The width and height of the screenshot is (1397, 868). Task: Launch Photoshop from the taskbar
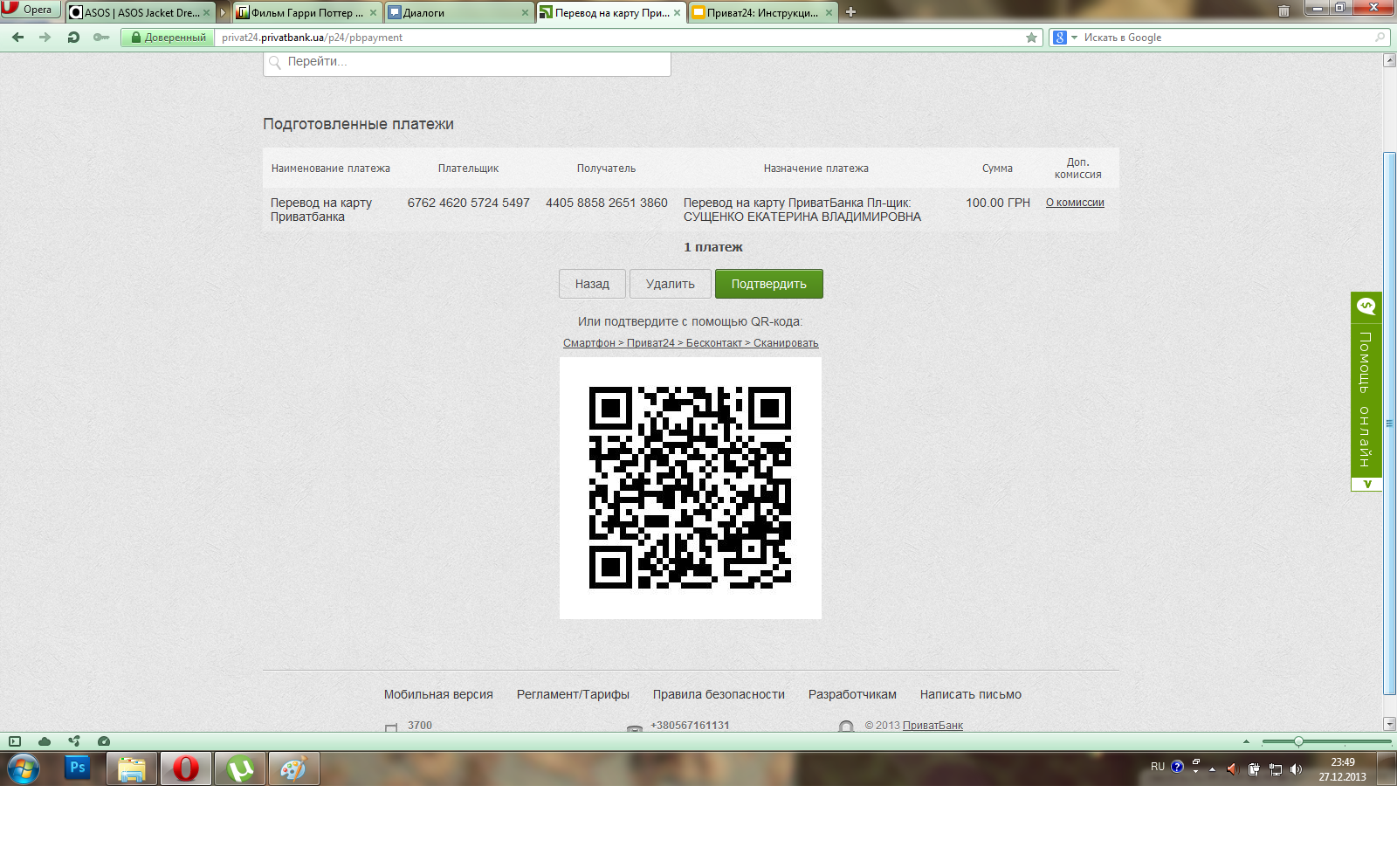coord(78,768)
